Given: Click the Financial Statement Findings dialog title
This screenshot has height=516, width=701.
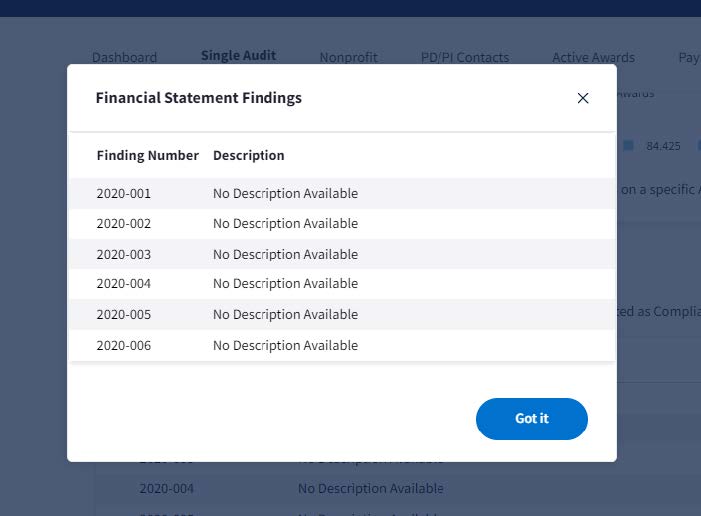Looking at the screenshot, I should click(198, 98).
